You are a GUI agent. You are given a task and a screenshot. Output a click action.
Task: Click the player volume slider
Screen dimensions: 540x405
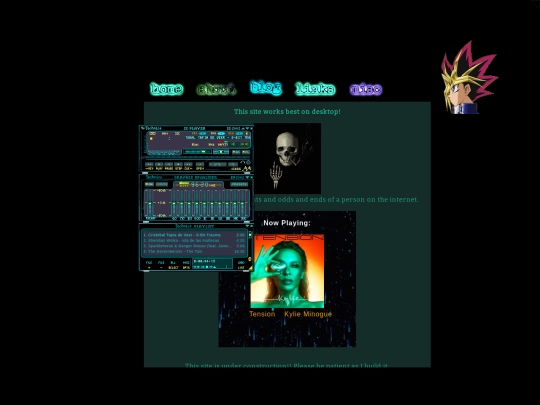point(197,152)
